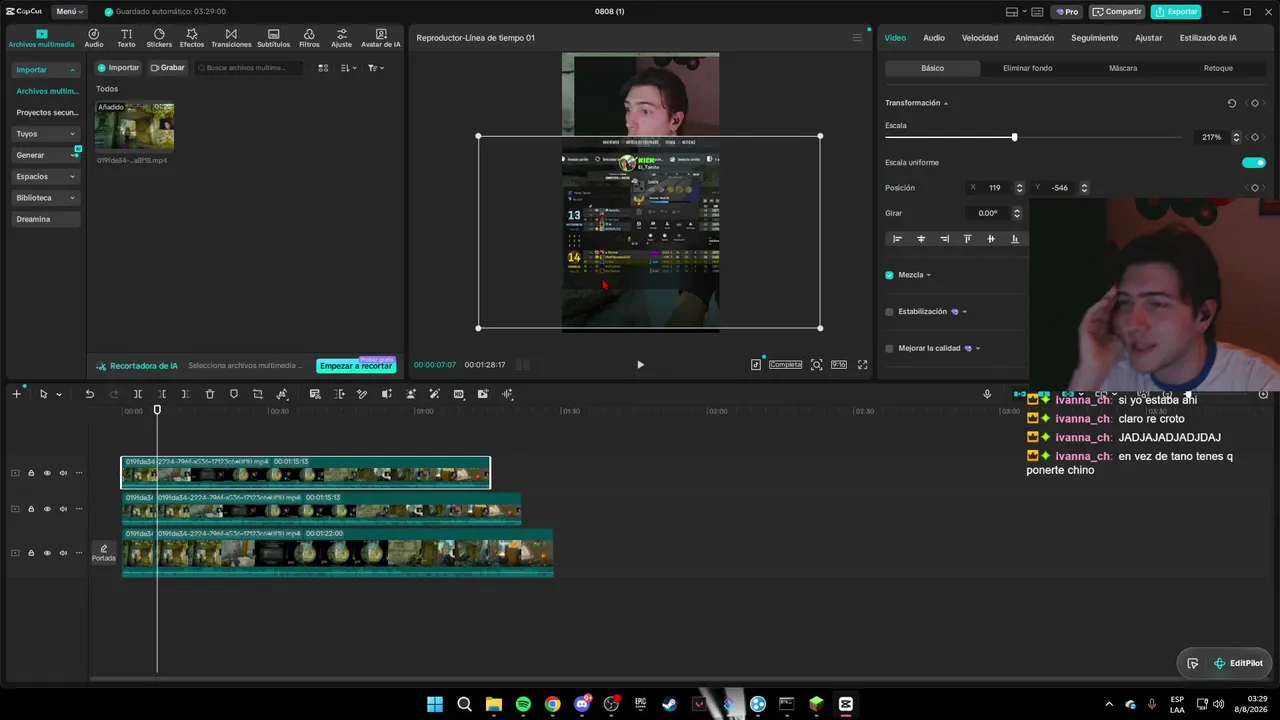Screen dimensions: 1280x720
Task: Mute the bottom track audio
Action: pos(63,553)
